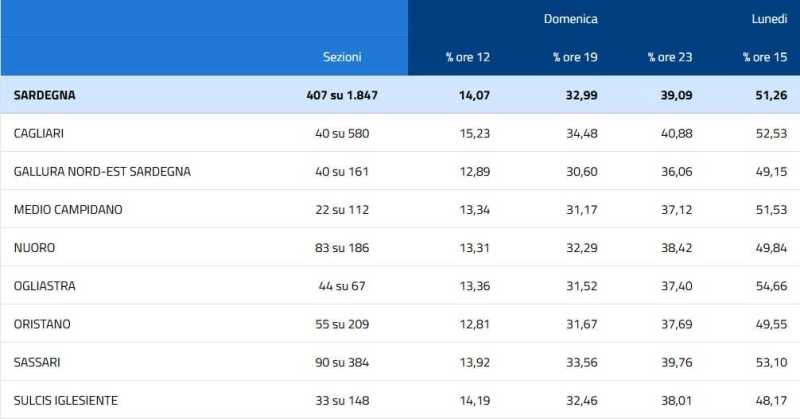Select the OGLIASTRA province row

[45, 286]
